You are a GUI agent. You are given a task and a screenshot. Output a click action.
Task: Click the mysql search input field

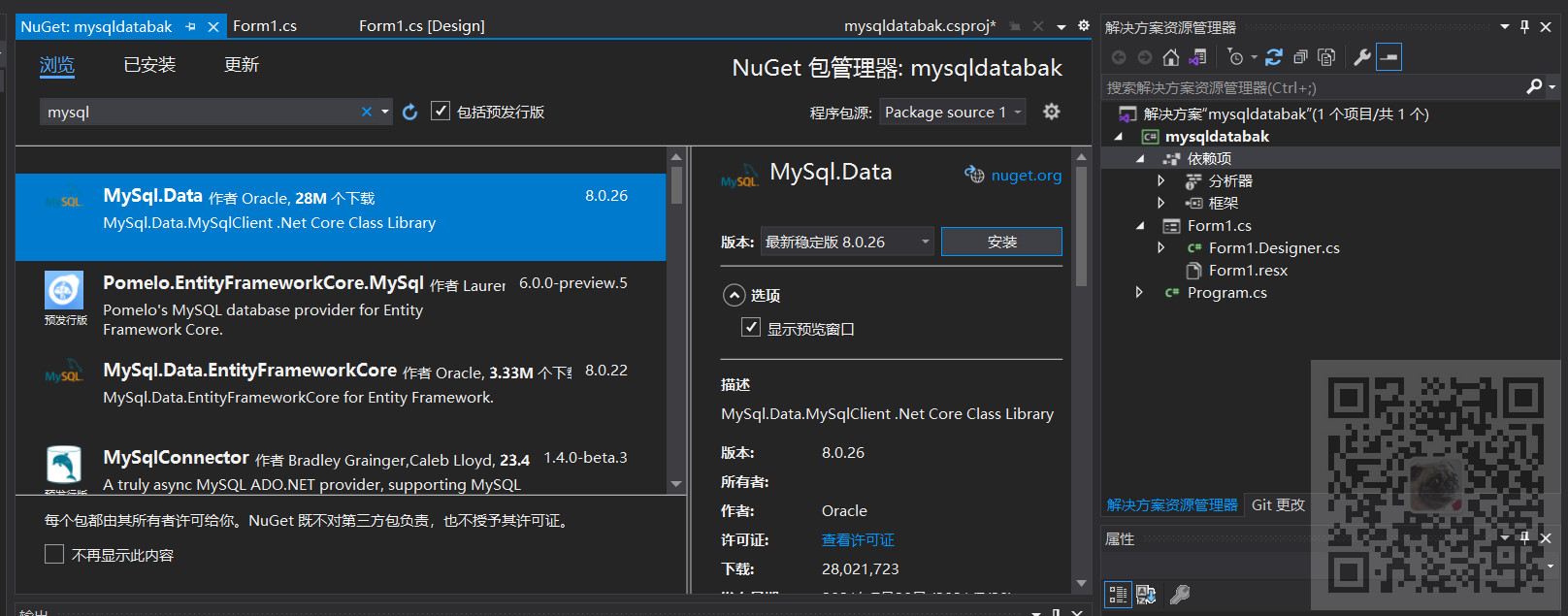(199, 112)
